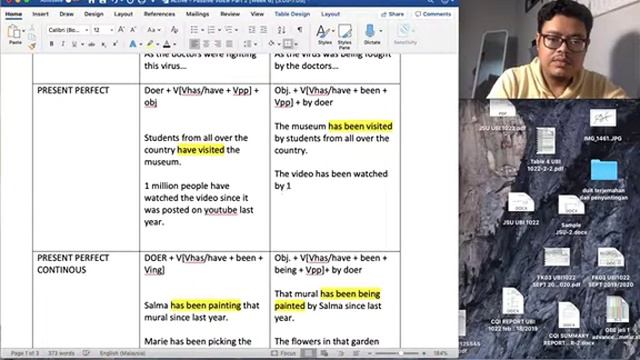The image size is (640, 360).
Task: Open the Table Design tab
Action: [292, 14]
